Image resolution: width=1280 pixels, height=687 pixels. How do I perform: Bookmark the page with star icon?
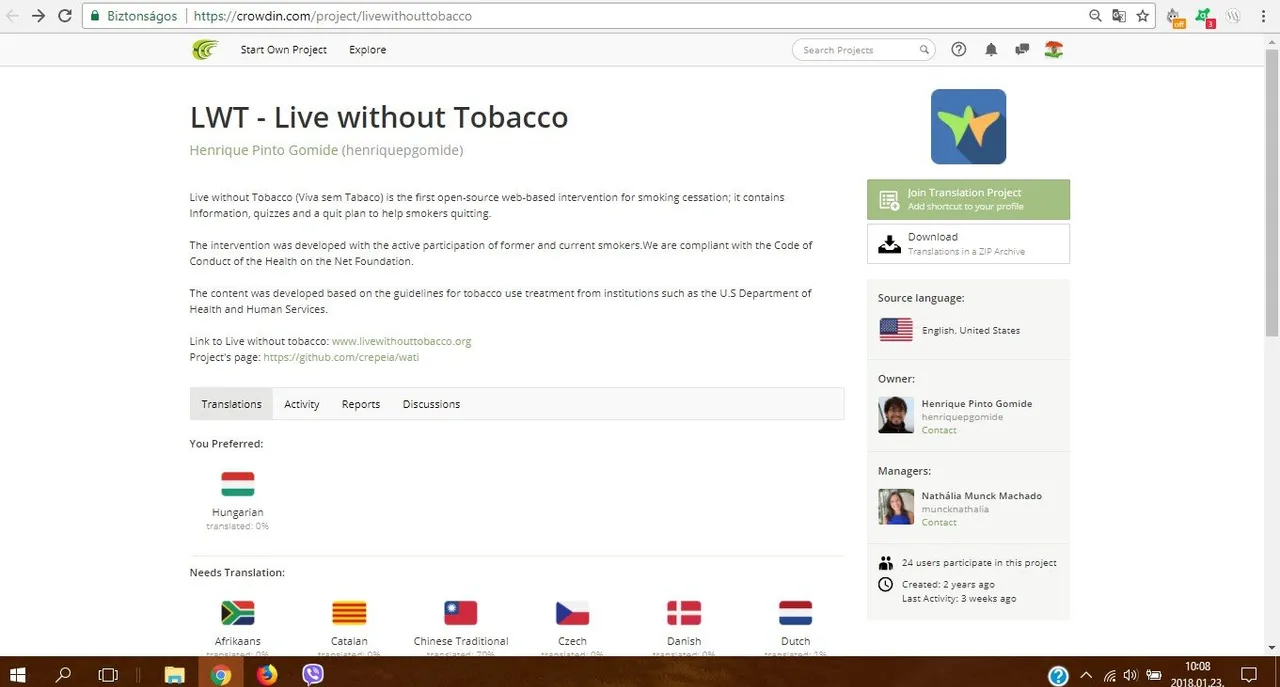(x=1143, y=16)
